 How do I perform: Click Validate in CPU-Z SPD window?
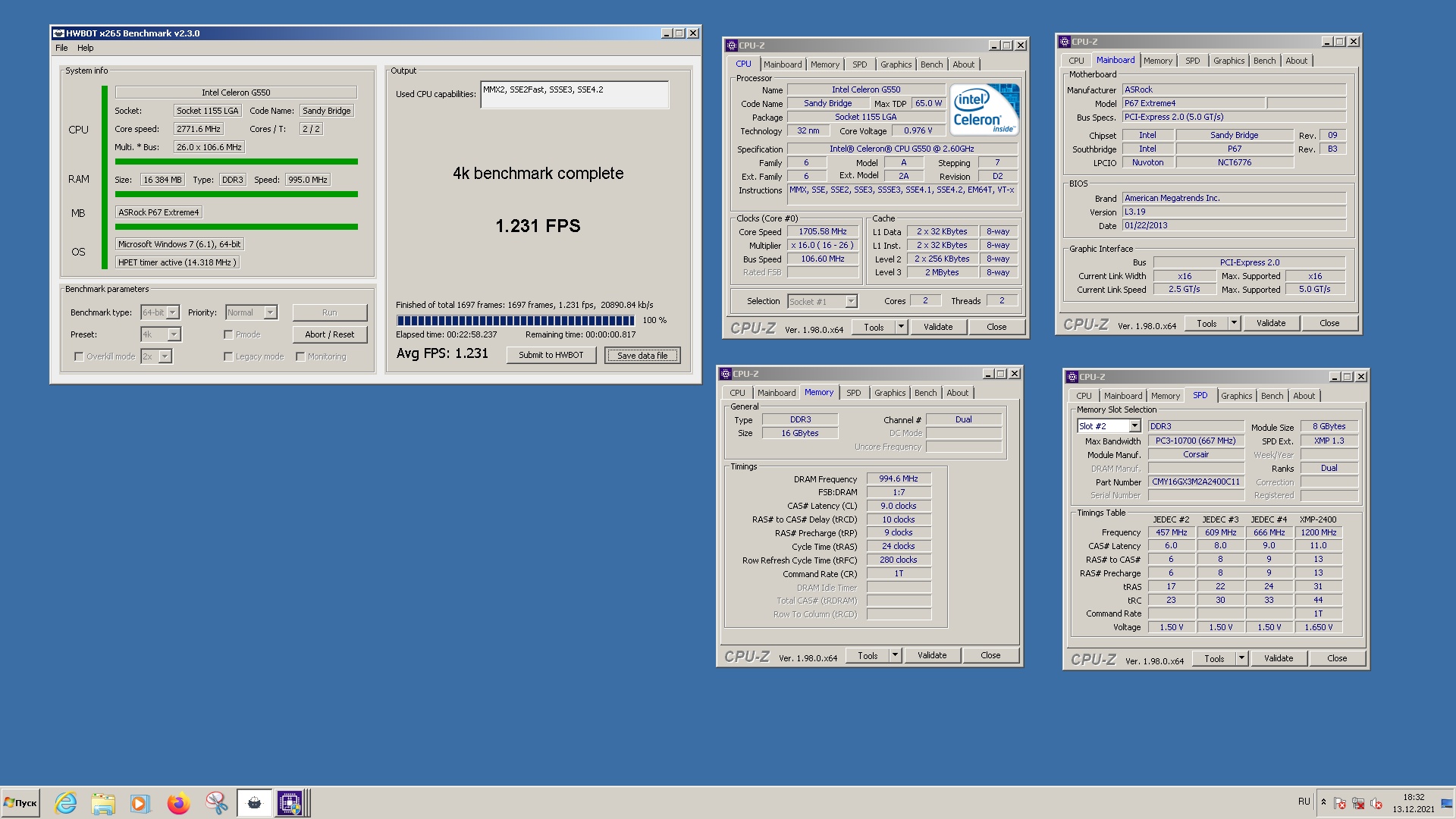[1278, 658]
